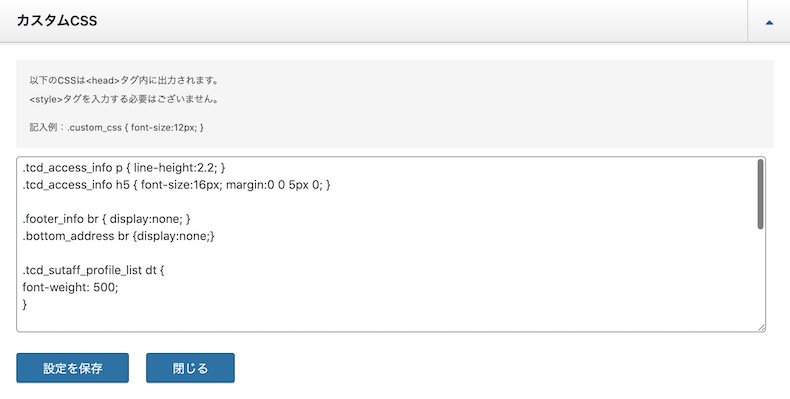790x399 pixels.
Task: Click the 記入例 .custom_css example text
Action: click(116, 127)
